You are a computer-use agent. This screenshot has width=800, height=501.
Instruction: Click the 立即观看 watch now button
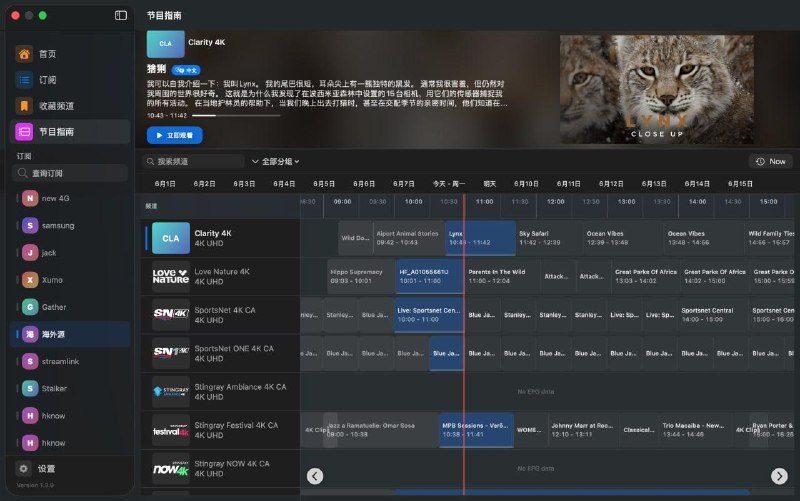(174, 135)
